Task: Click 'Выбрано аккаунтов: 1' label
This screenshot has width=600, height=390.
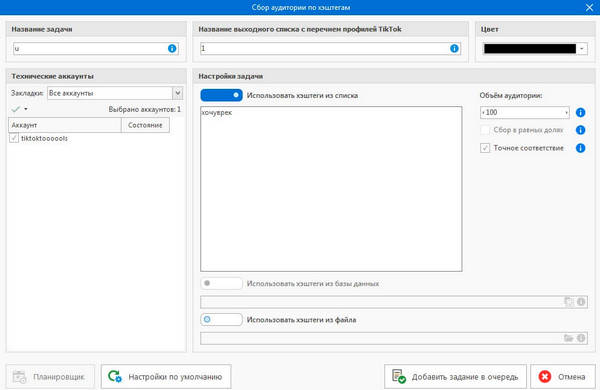Action: pyautogui.click(x=145, y=109)
